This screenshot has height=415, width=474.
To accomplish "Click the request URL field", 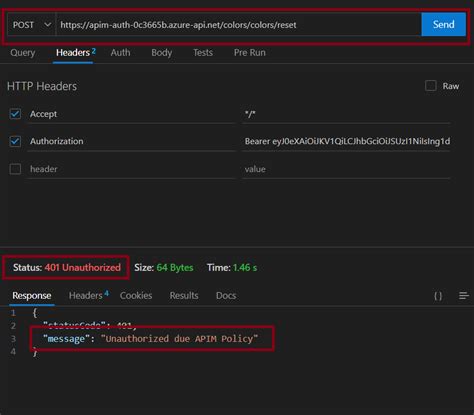I will click(x=238, y=25).
